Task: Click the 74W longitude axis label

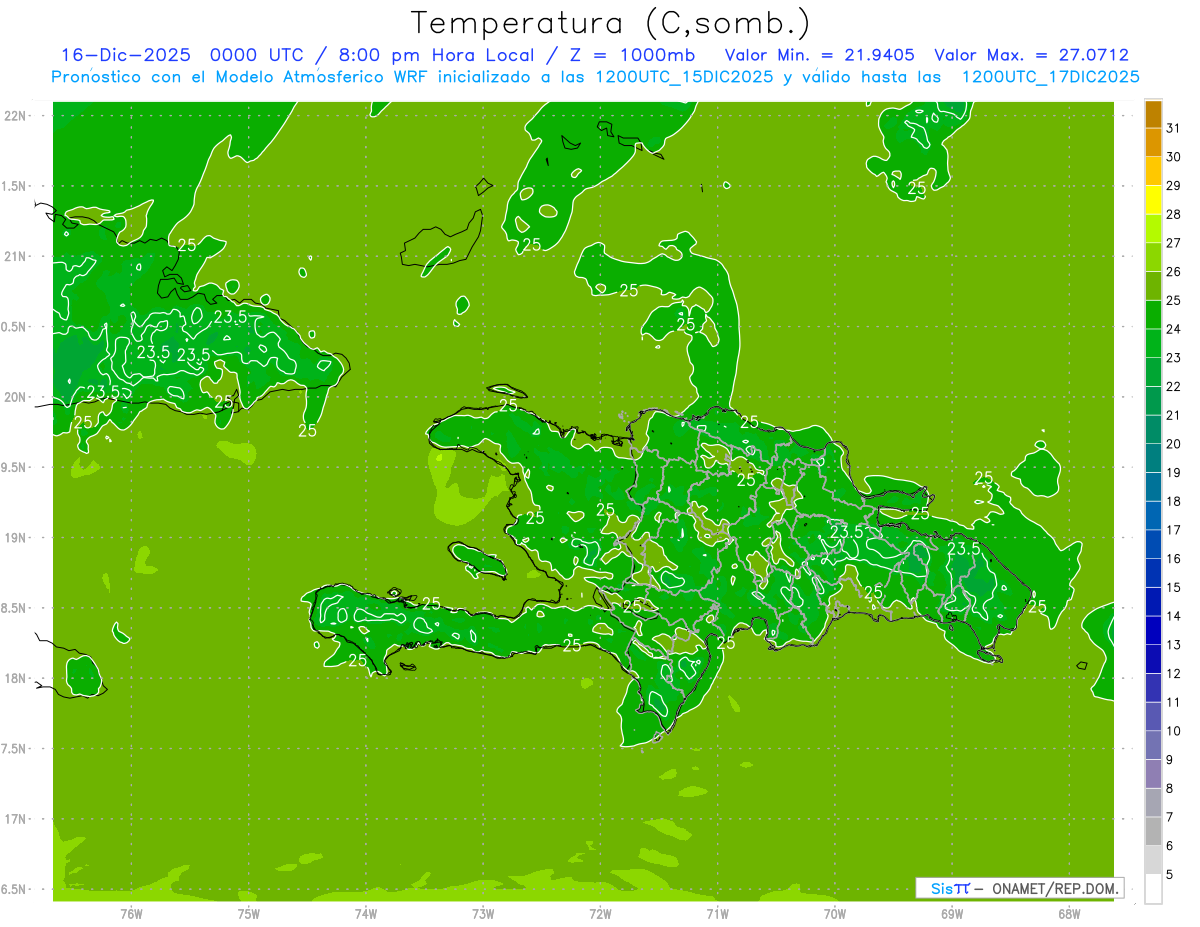Action: point(366,914)
